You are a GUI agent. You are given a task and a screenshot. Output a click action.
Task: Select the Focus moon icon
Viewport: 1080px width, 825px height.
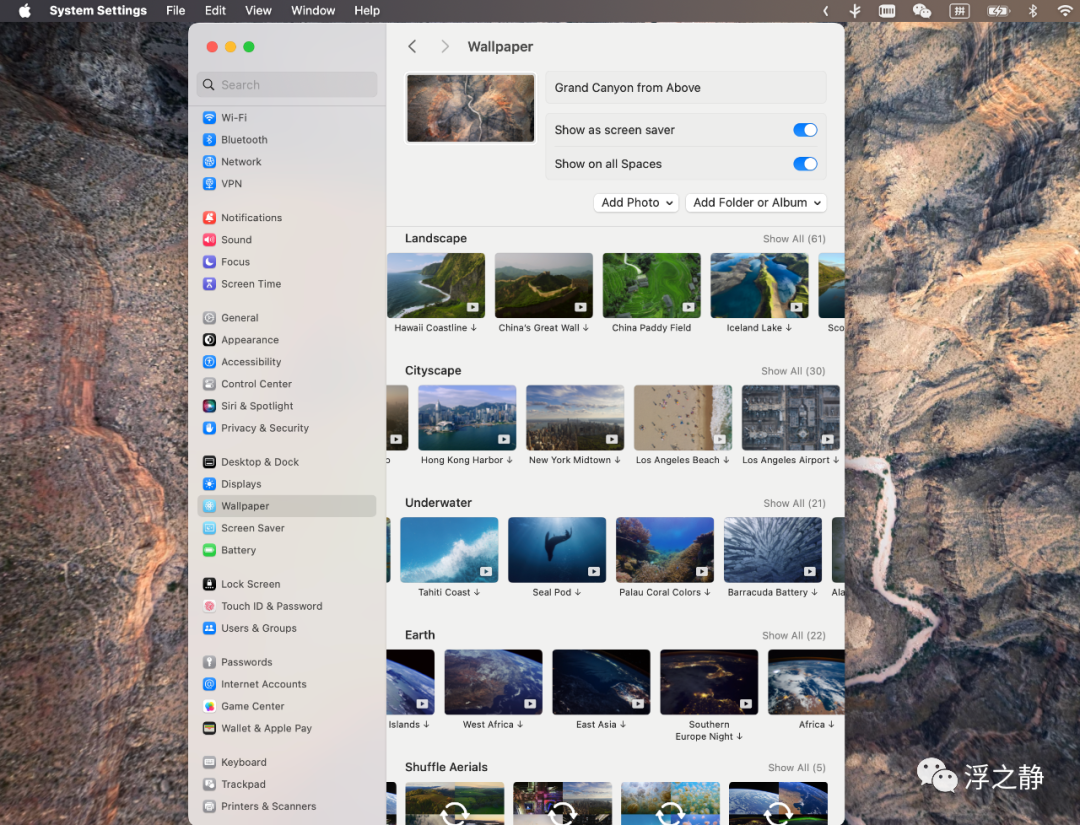coord(209,262)
